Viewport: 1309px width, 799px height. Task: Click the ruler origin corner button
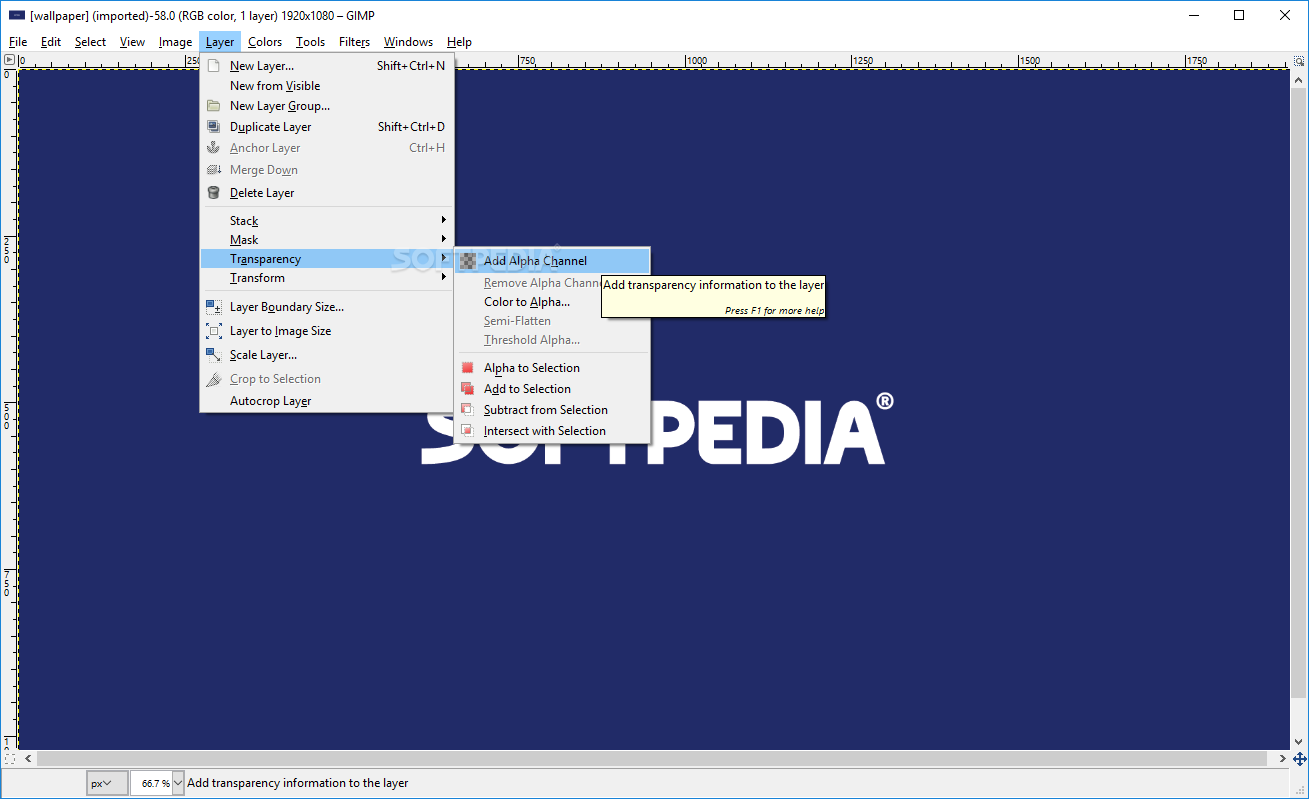(9, 61)
